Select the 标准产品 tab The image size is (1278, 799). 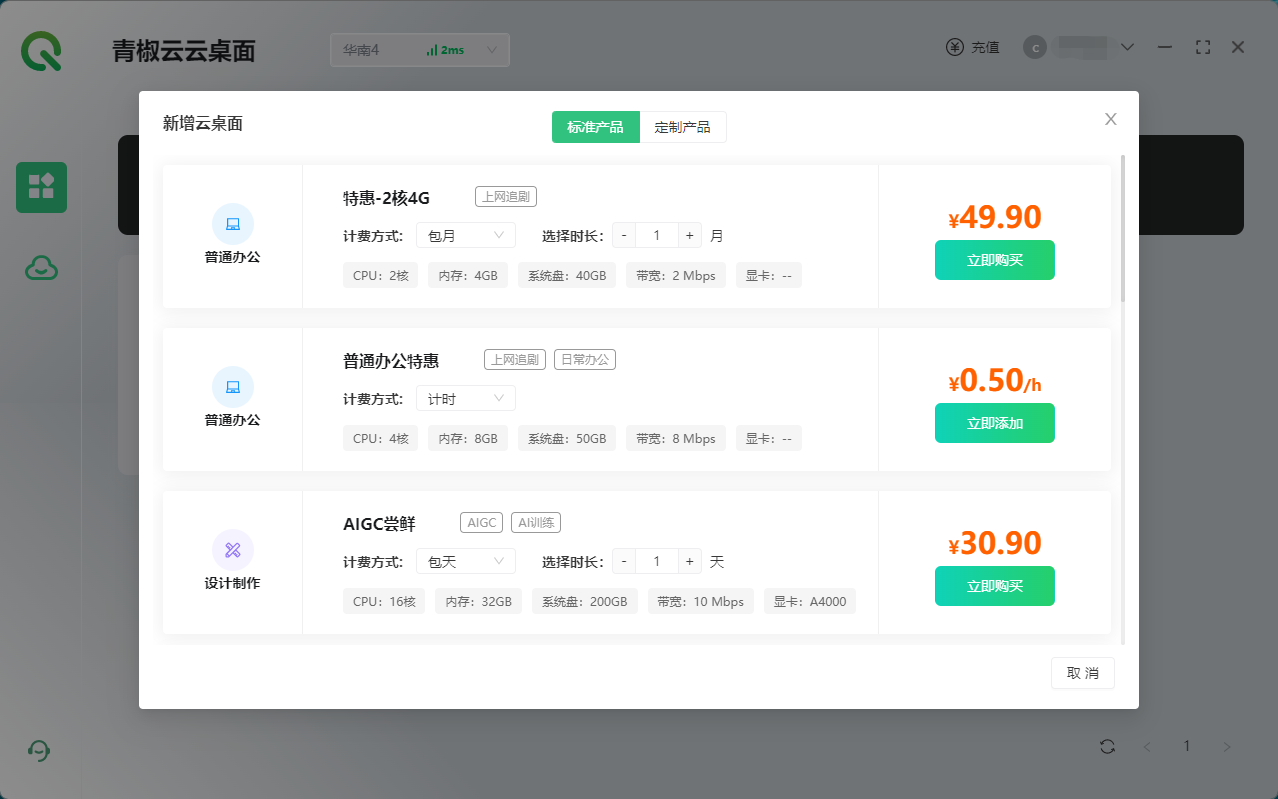coord(595,127)
